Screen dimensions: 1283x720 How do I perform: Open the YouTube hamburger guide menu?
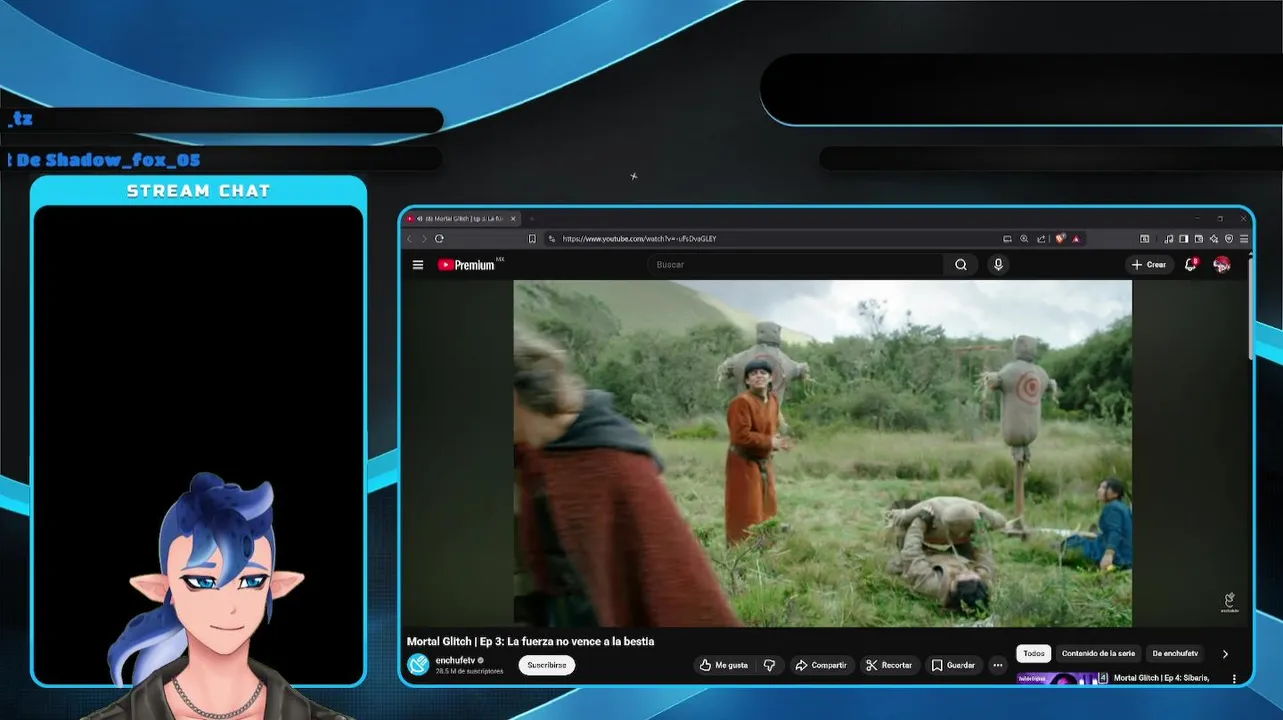tap(418, 265)
